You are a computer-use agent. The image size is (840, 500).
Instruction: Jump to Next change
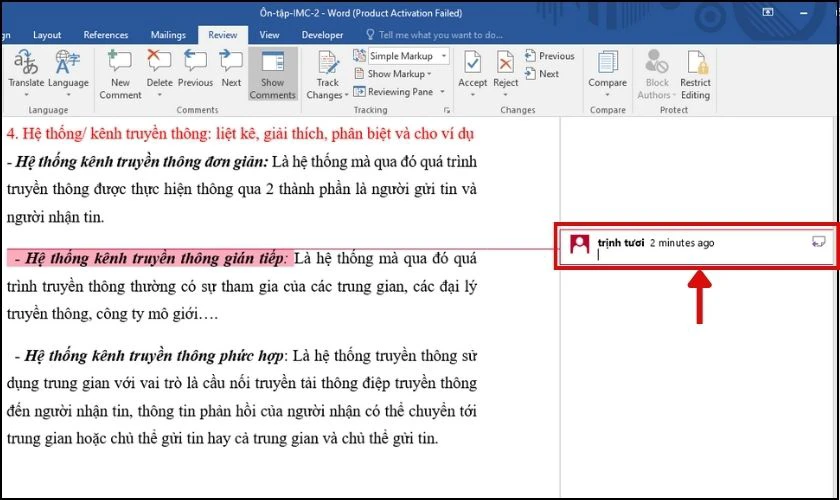[542, 74]
